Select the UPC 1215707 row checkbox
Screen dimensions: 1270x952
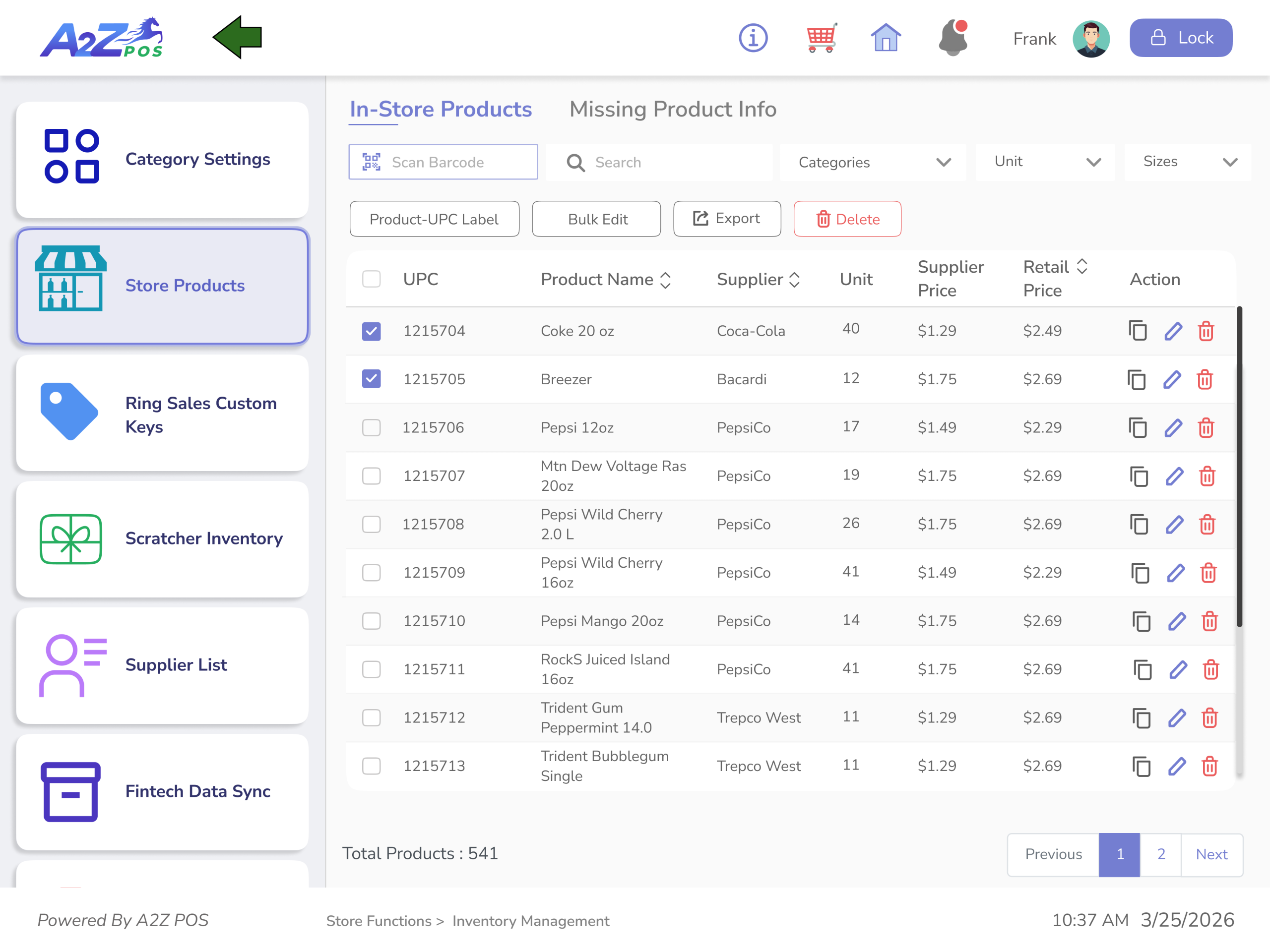tap(372, 476)
